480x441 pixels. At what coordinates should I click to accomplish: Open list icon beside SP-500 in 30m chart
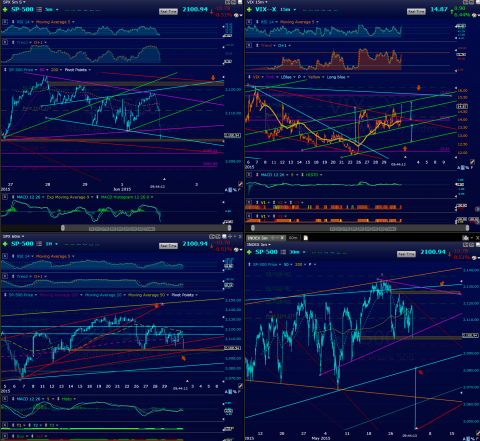pyautogui.click(x=283, y=252)
